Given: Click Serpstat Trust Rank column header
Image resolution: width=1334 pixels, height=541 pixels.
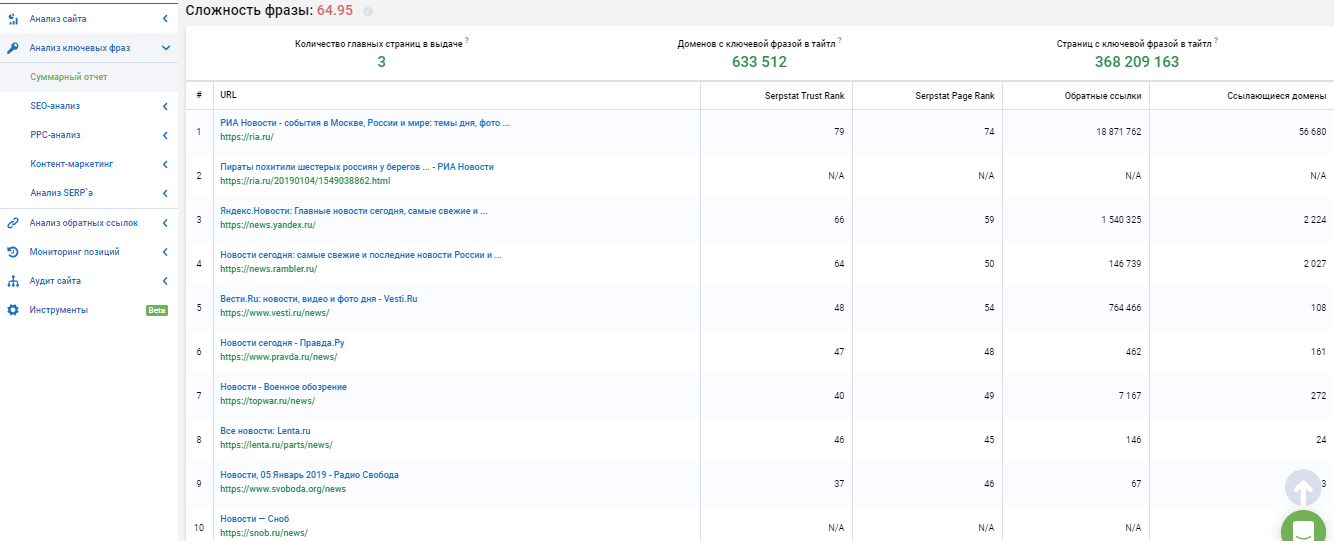Looking at the screenshot, I should [x=807, y=96].
